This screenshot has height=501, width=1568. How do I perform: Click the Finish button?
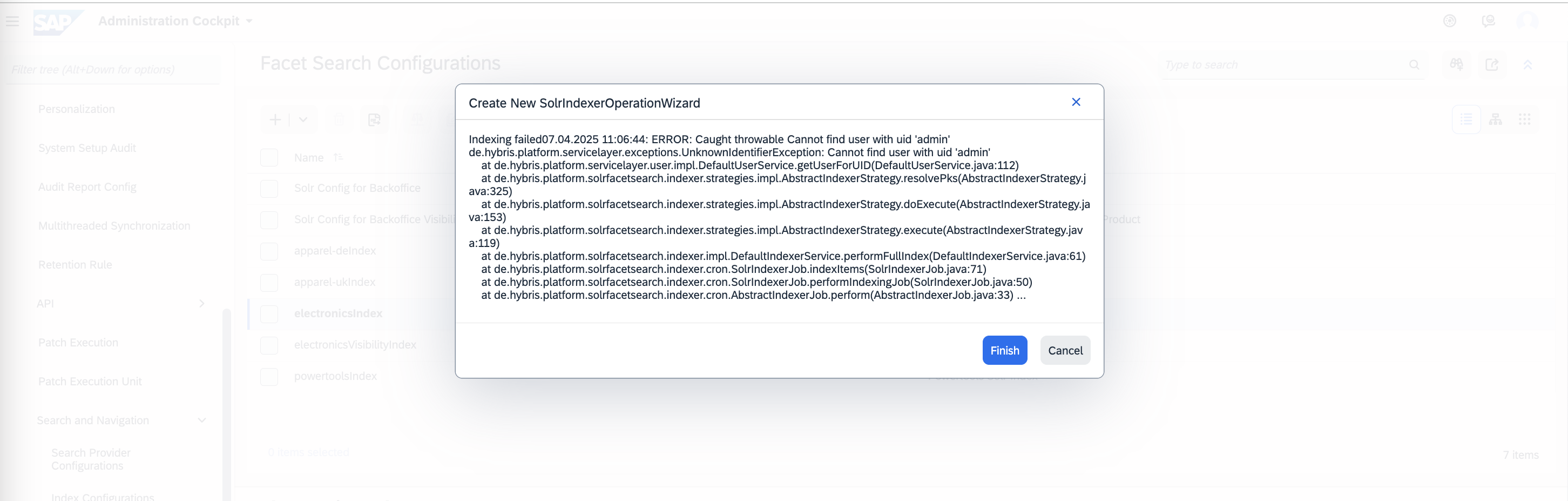coord(1004,350)
